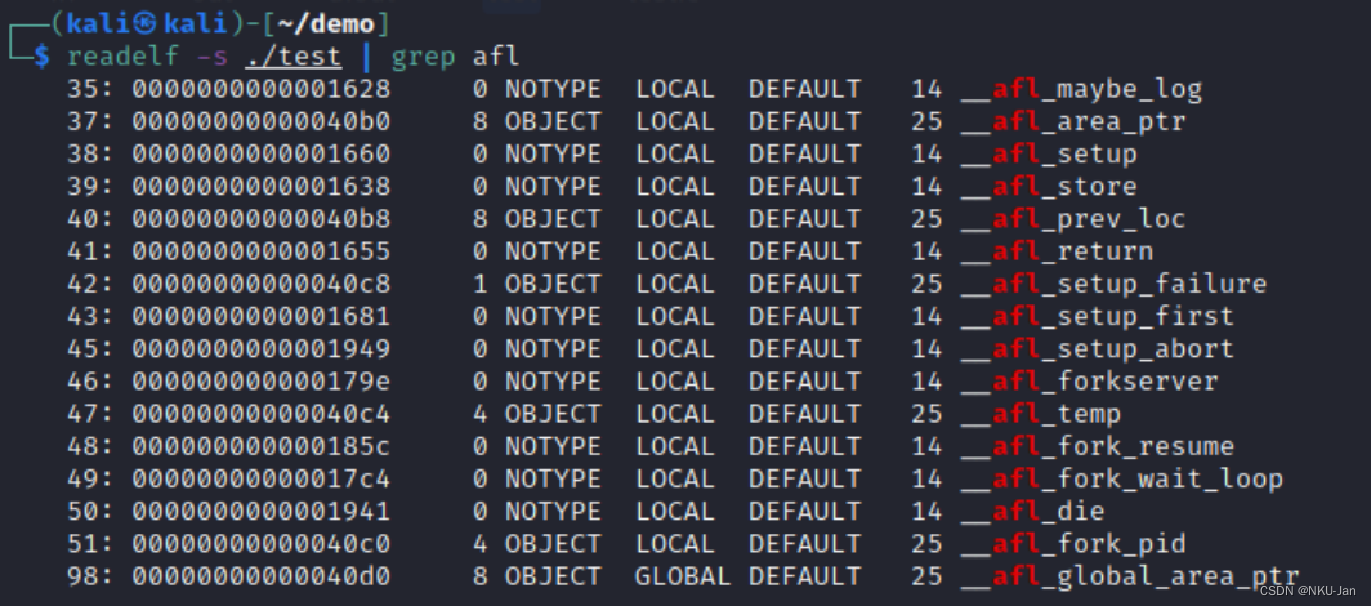Click the __afl_setup_abort symbol name

[1097, 349]
